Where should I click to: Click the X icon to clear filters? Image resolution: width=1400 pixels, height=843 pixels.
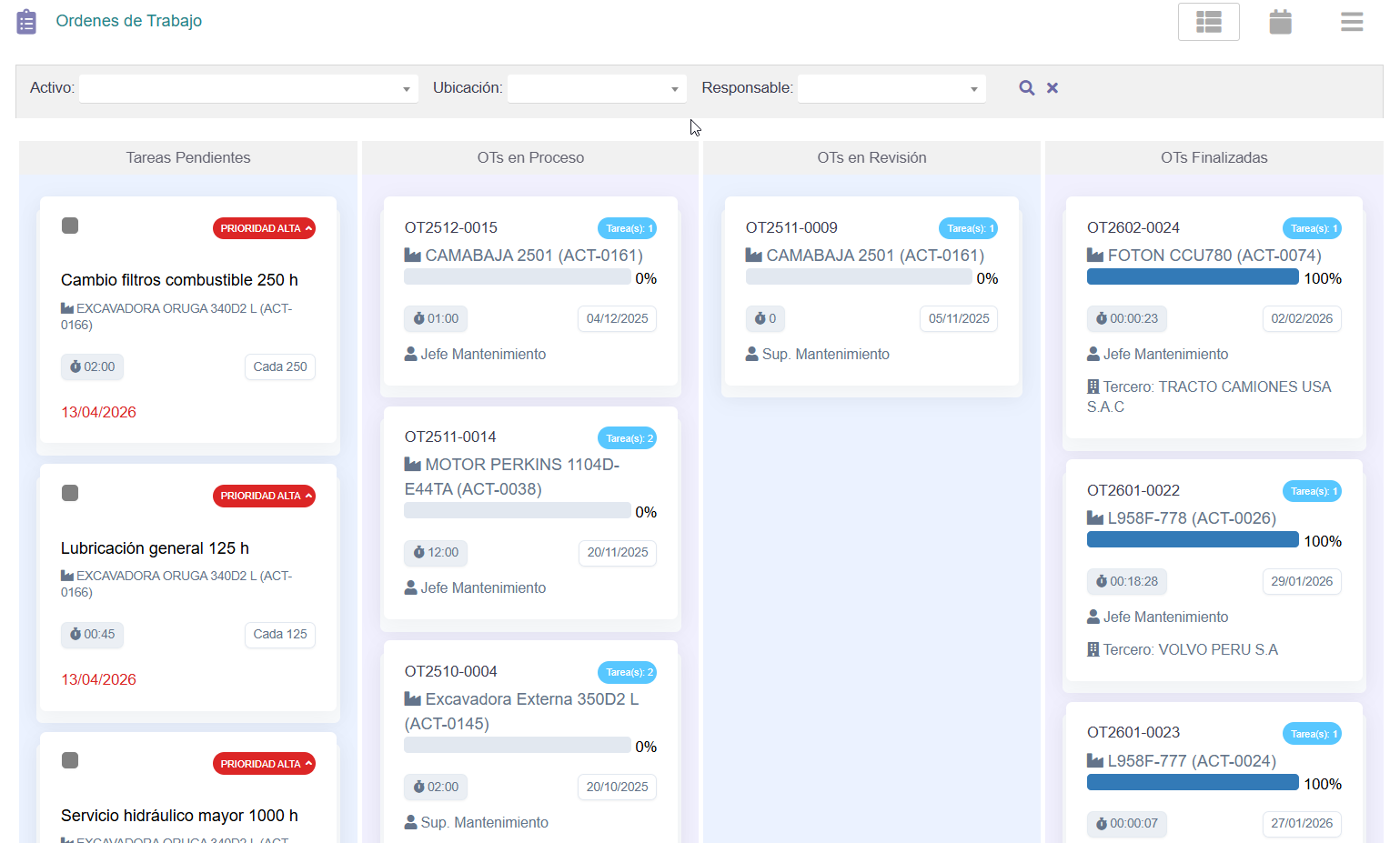(x=1052, y=87)
